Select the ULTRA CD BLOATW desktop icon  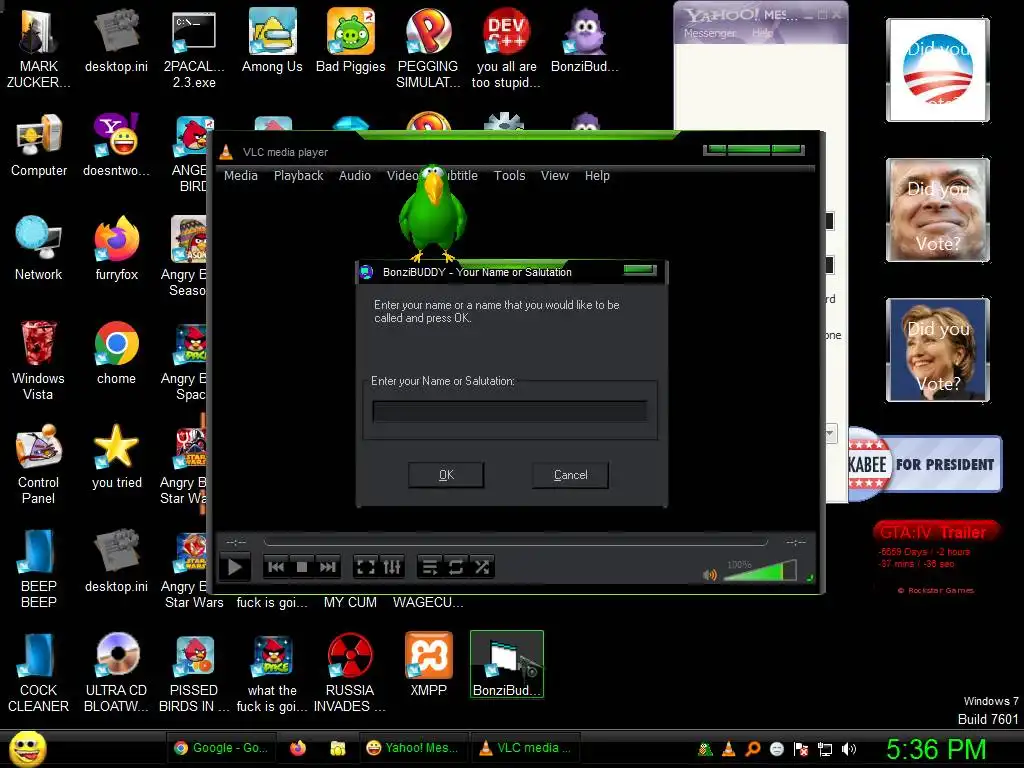tap(116, 673)
